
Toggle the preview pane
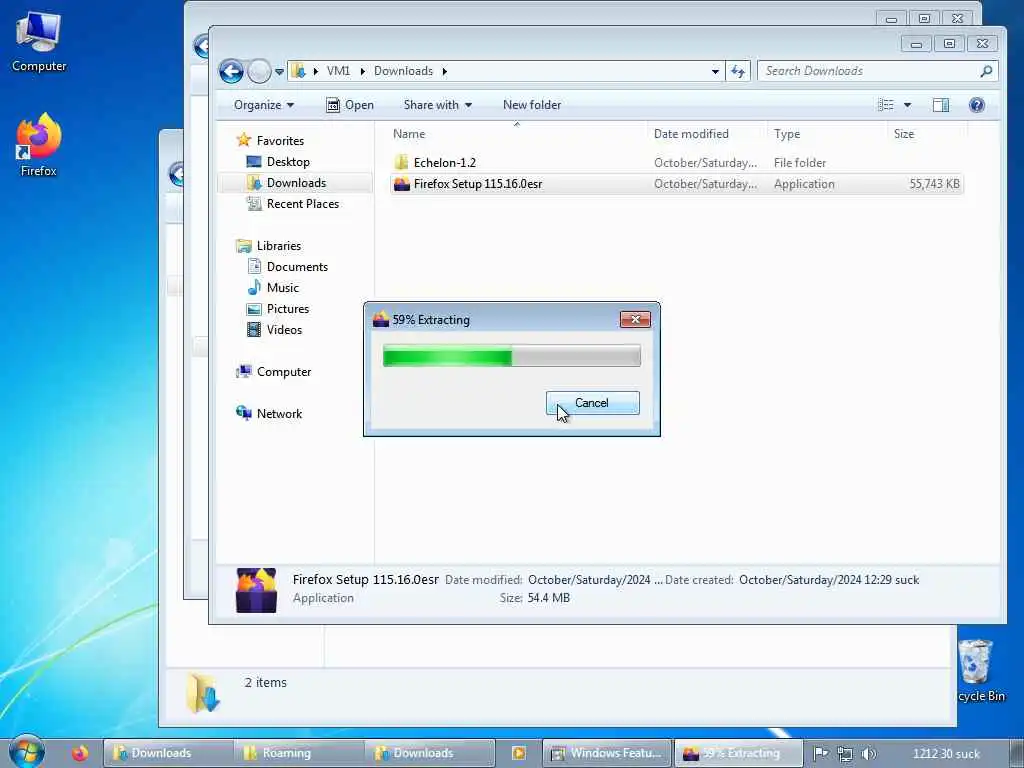point(941,105)
